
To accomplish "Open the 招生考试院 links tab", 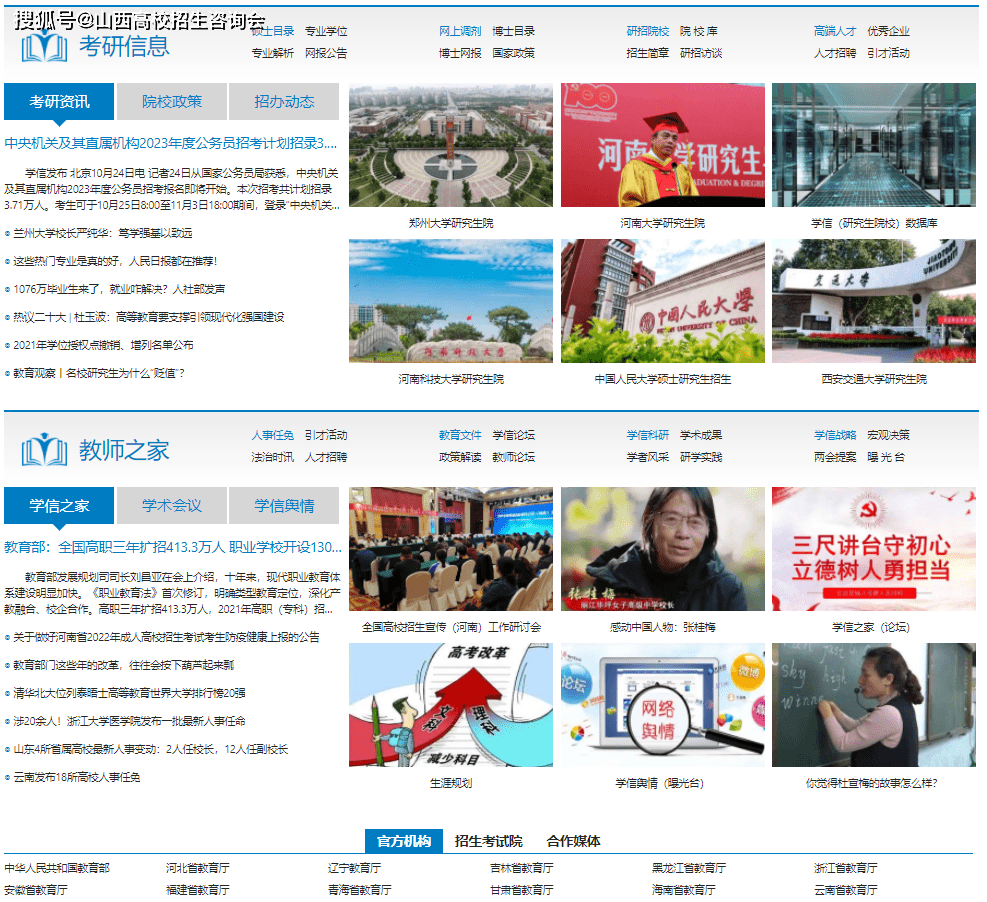I will click(x=488, y=841).
